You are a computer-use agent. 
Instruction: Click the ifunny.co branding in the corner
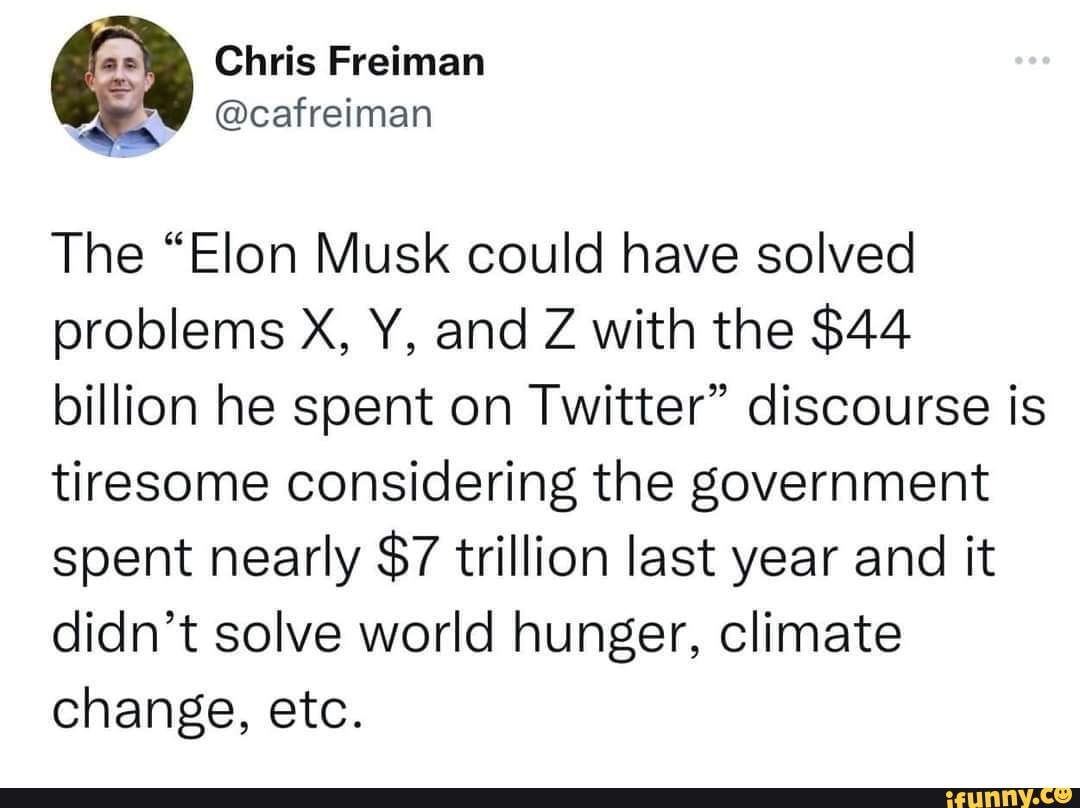pyautogui.click(x=1010, y=795)
